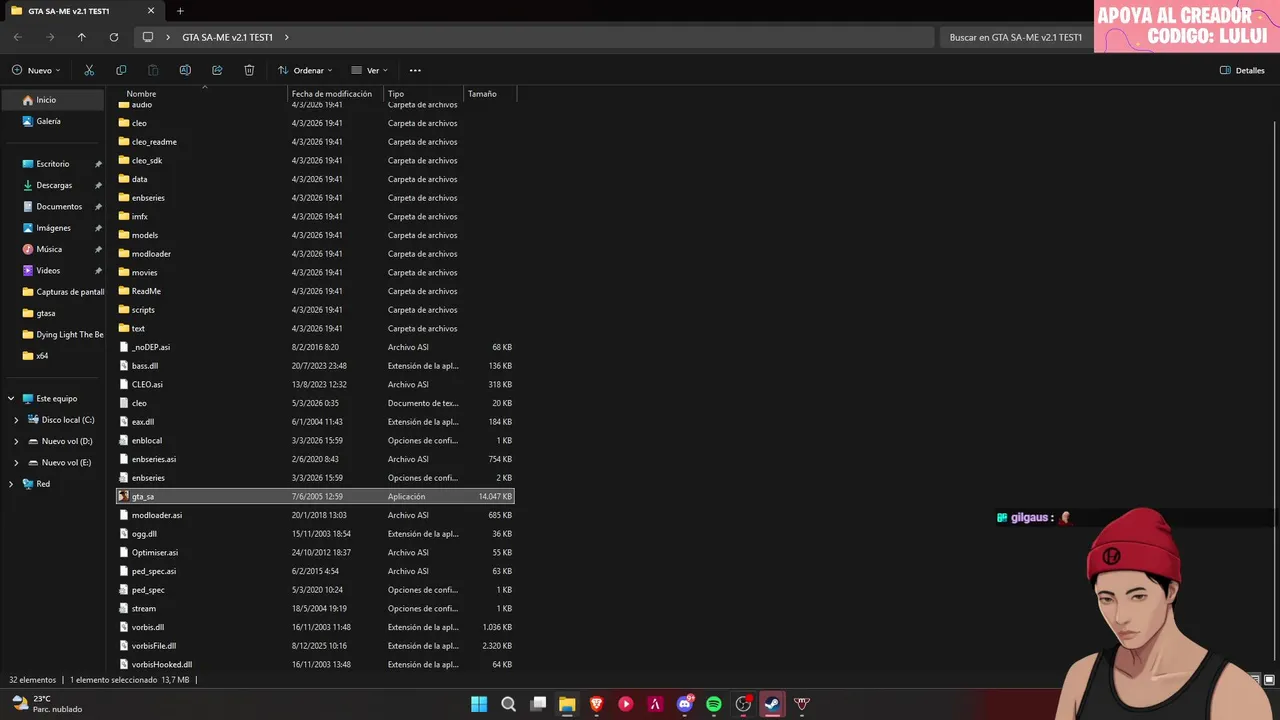Select the cleo folder row
Screen dimensions: 1280x720
click(315, 123)
